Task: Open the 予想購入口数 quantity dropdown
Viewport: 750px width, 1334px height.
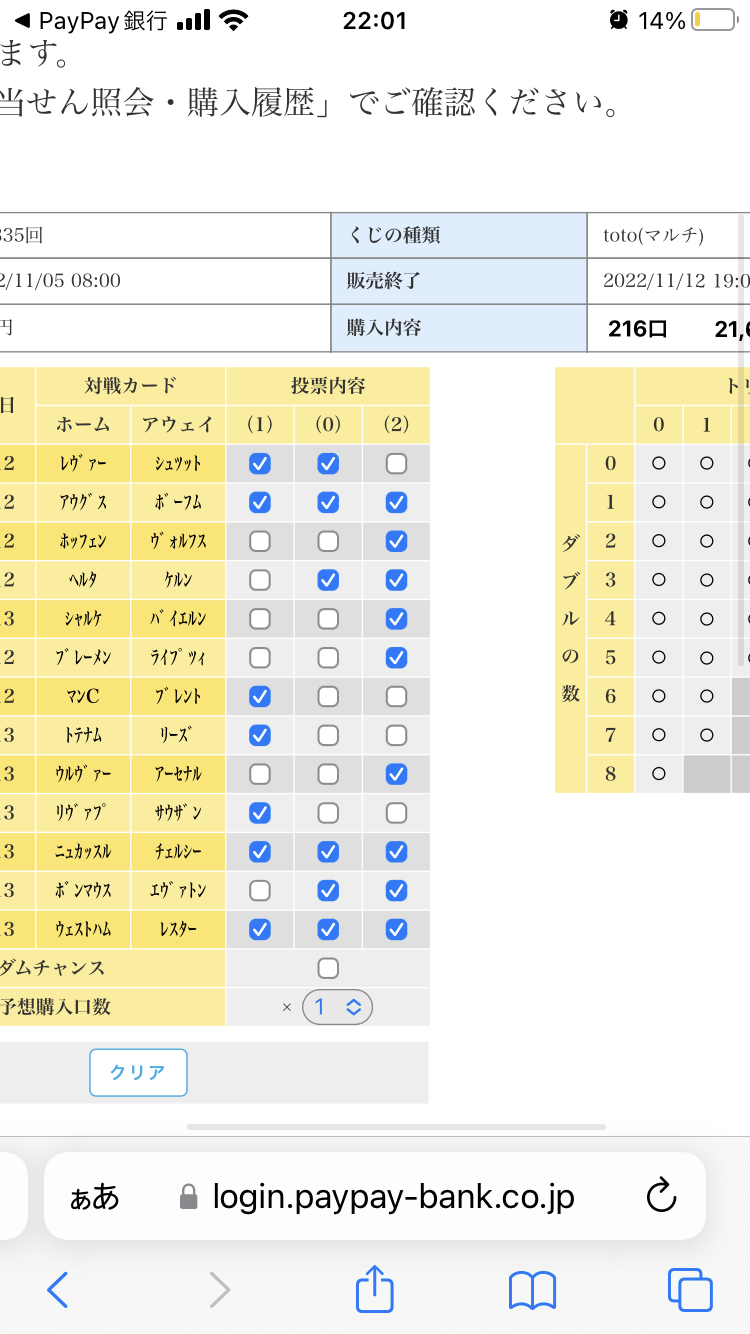Action: (337, 1007)
